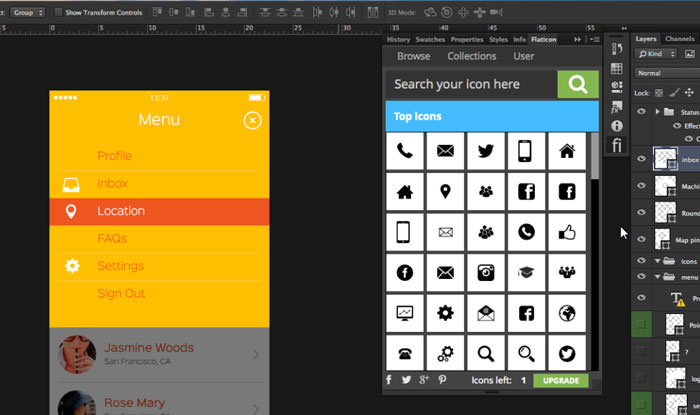Pick the double gears icon
The width and height of the screenshot is (700, 415).
pyautogui.click(x=445, y=353)
